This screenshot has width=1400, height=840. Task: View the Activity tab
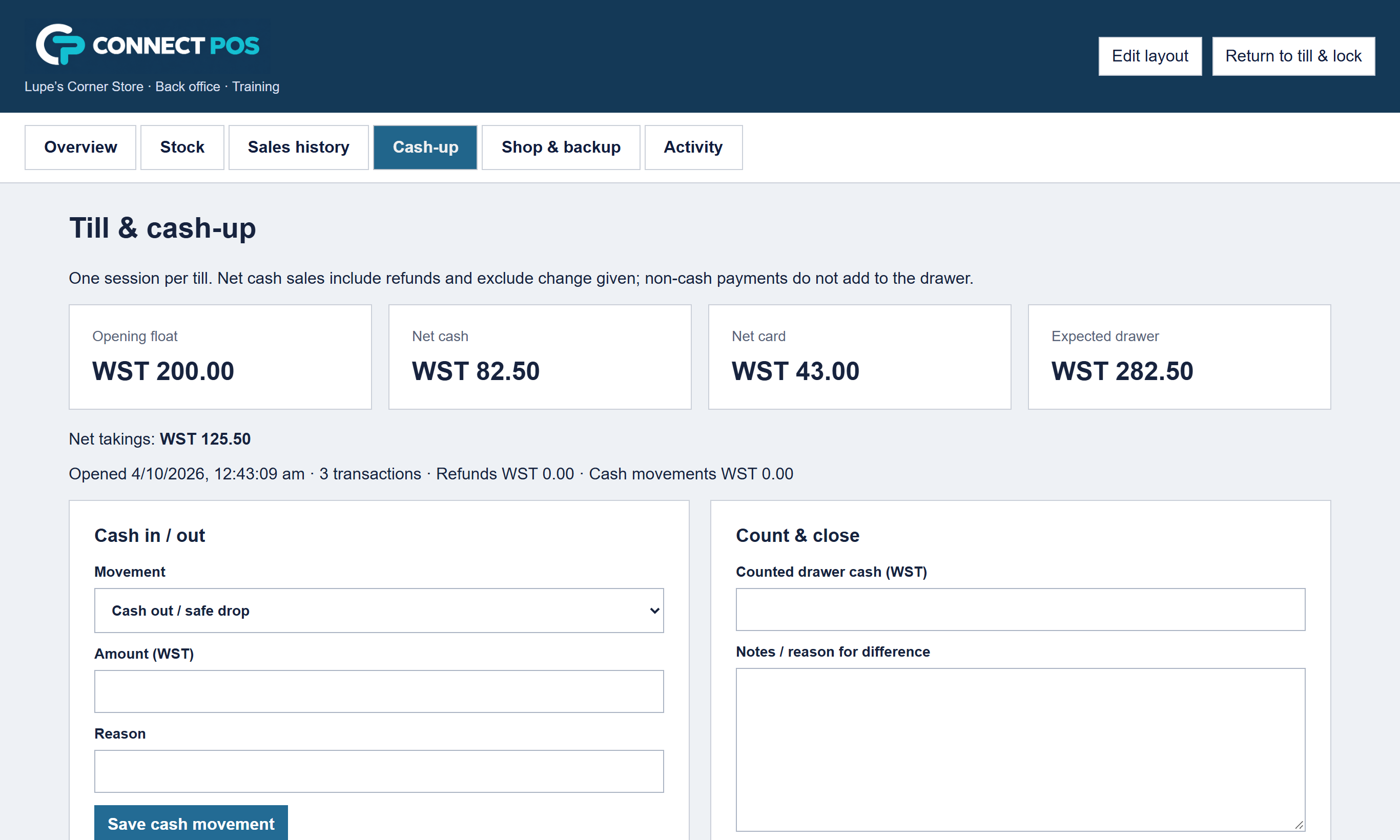693,147
